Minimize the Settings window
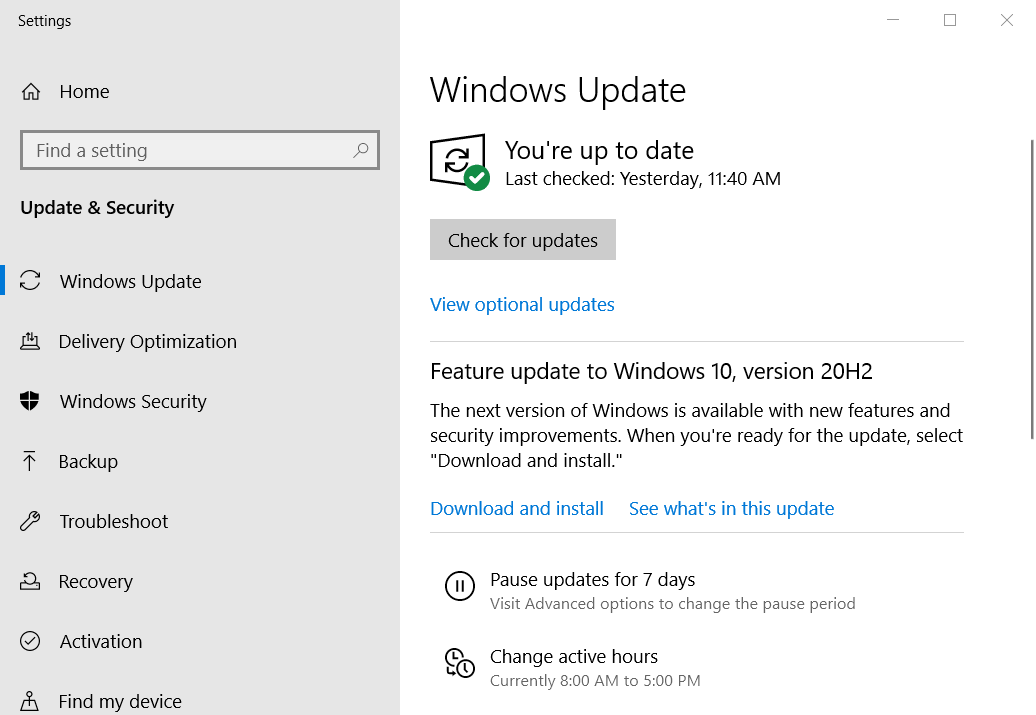The image size is (1036, 715). pos(893,20)
